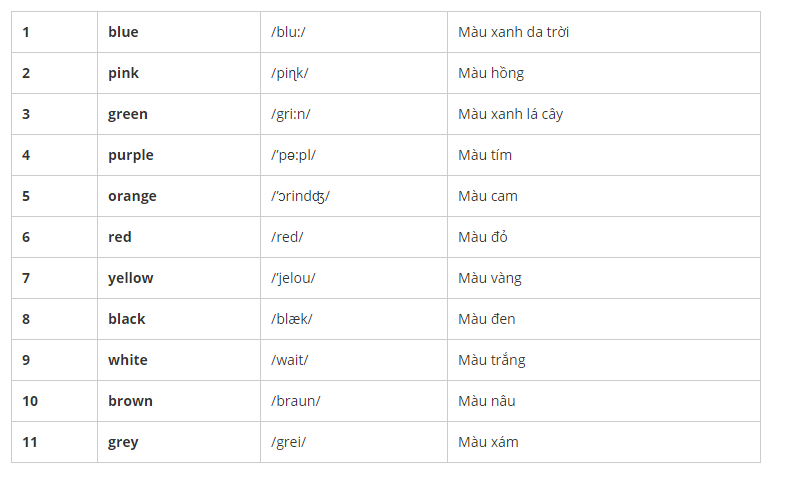
Task: Click the pronunciation "/wait/"
Action: 290,360
